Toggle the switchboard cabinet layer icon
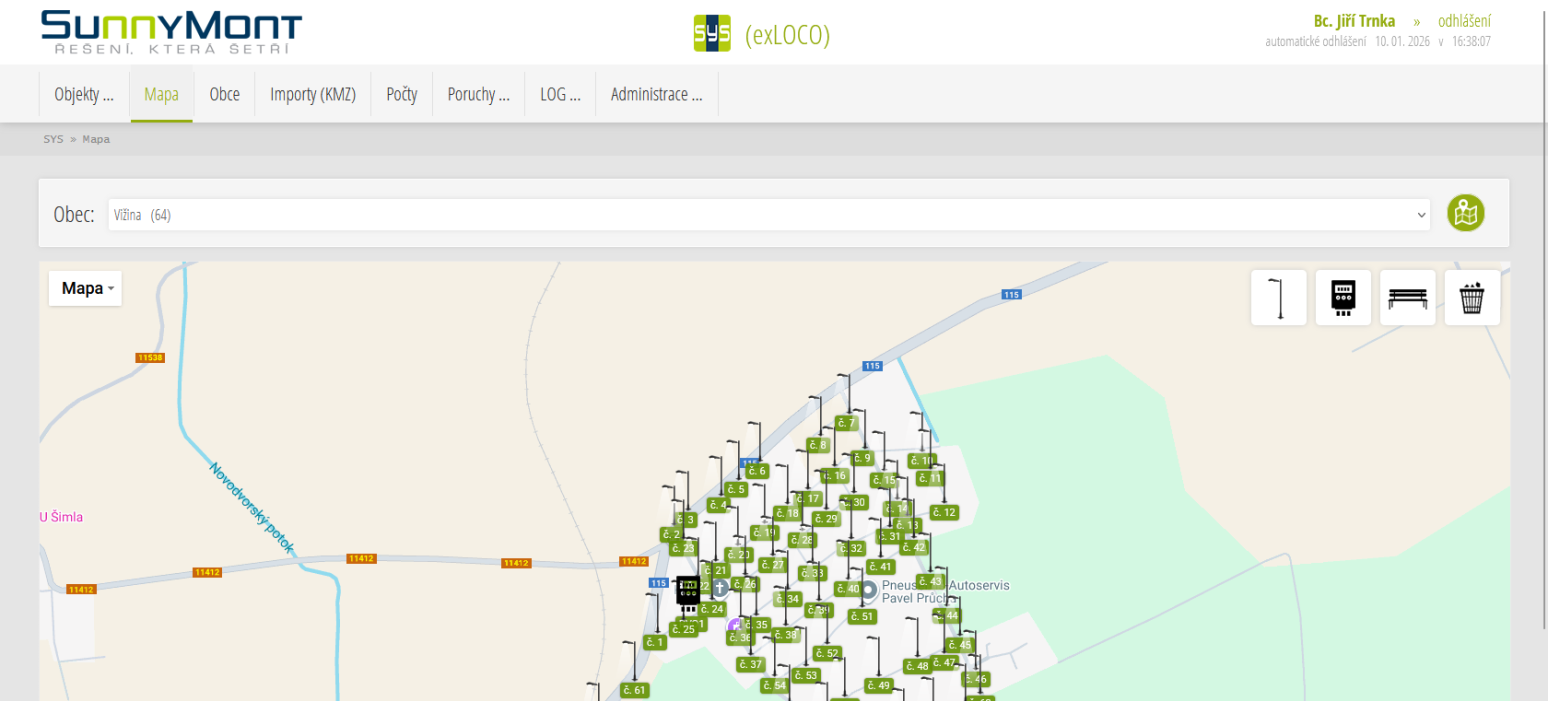The image size is (1548, 701). pyautogui.click(x=1343, y=298)
